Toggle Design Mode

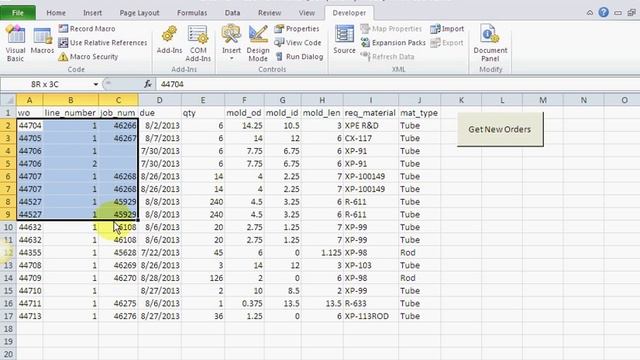[258, 43]
